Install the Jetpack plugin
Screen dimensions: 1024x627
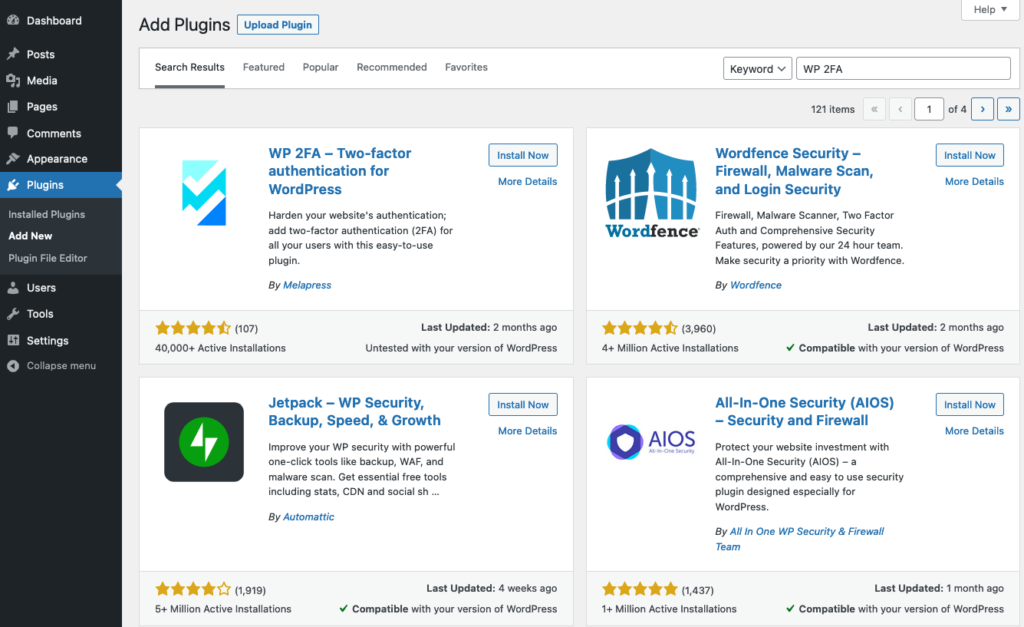click(522, 405)
